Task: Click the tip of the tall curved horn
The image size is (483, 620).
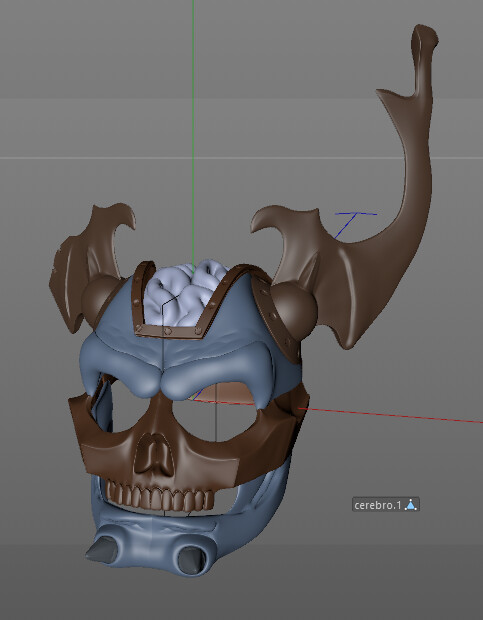Action: pyautogui.click(x=425, y=34)
